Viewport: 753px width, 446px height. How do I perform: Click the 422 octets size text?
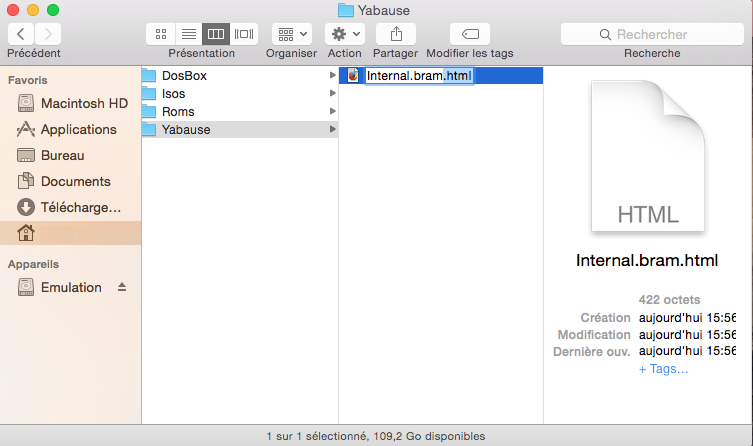(669, 300)
